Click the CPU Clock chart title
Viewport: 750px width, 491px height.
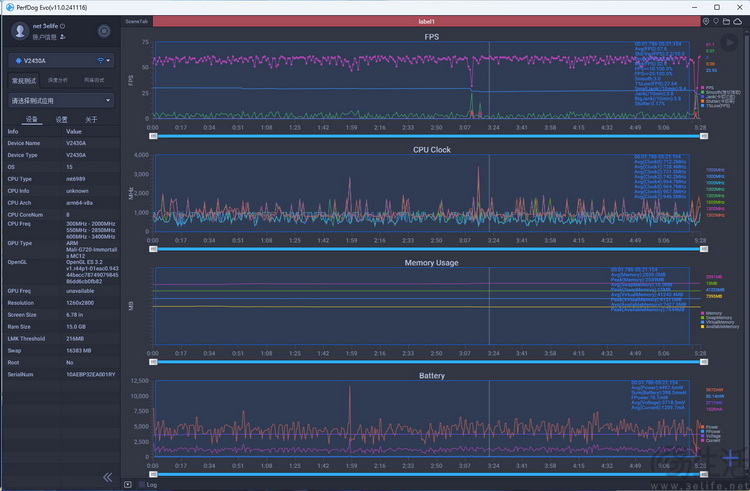pyautogui.click(x=431, y=150)
